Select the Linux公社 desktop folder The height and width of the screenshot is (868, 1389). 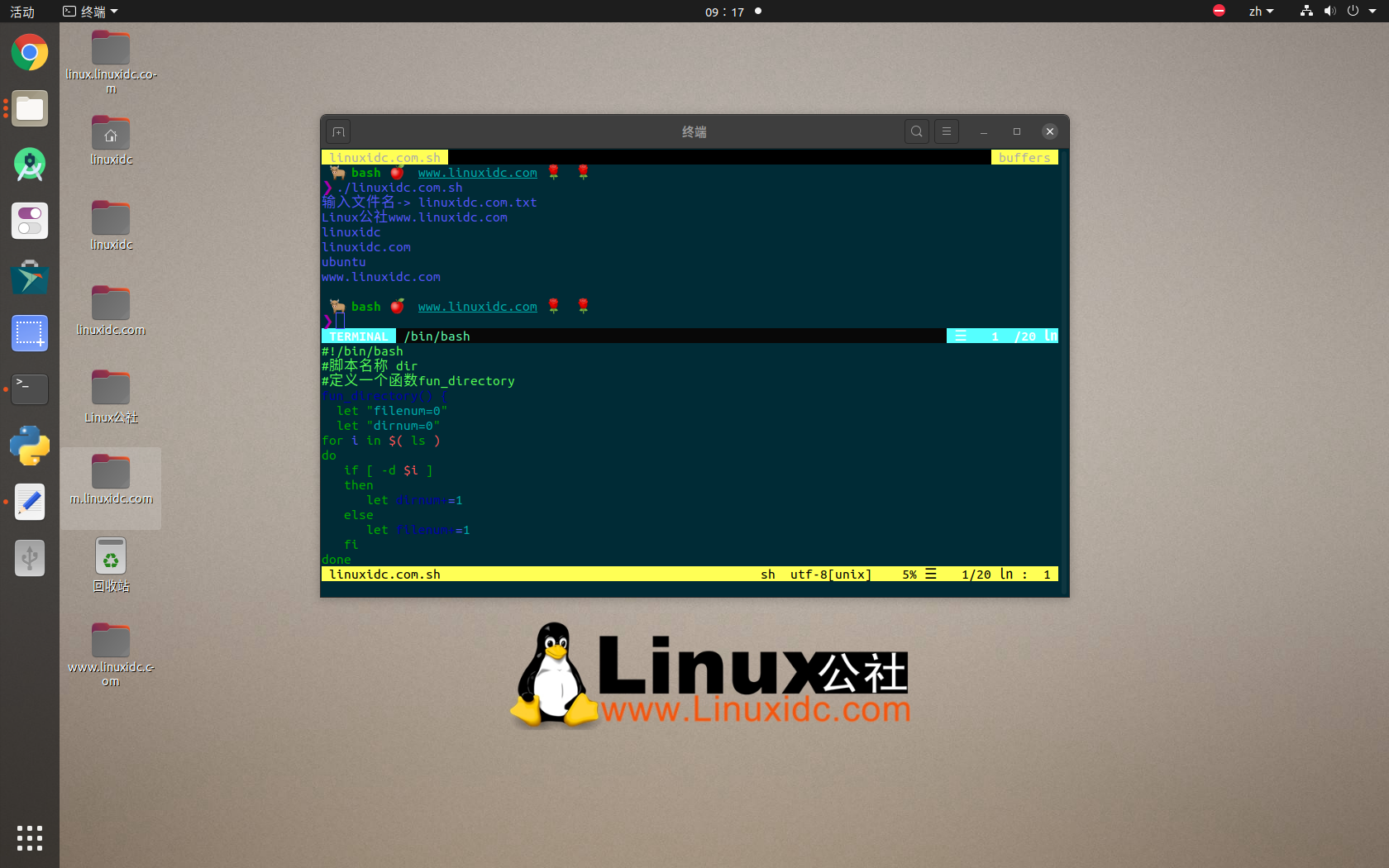pos(111,397)
